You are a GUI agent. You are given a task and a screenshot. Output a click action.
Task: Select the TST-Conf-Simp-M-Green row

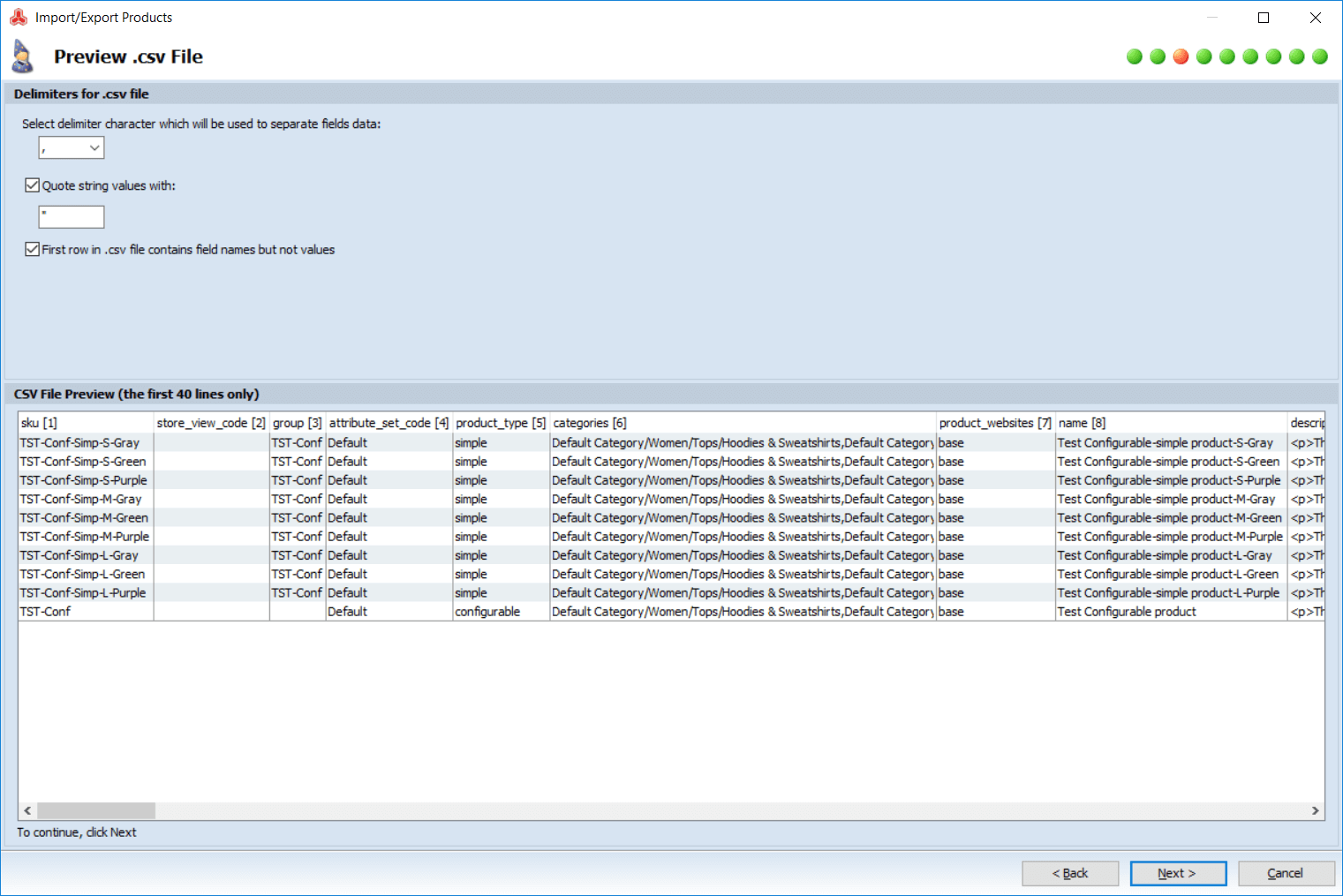coord(84,518)
